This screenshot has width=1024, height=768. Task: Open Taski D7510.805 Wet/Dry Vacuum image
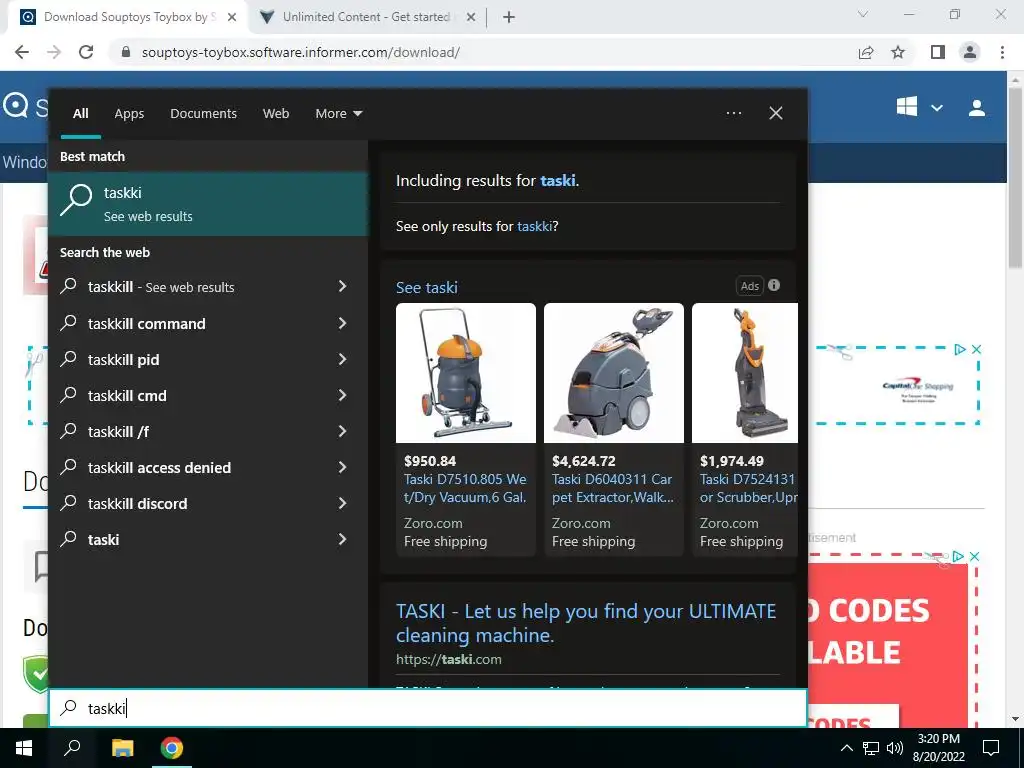click(x=466, y=373)
